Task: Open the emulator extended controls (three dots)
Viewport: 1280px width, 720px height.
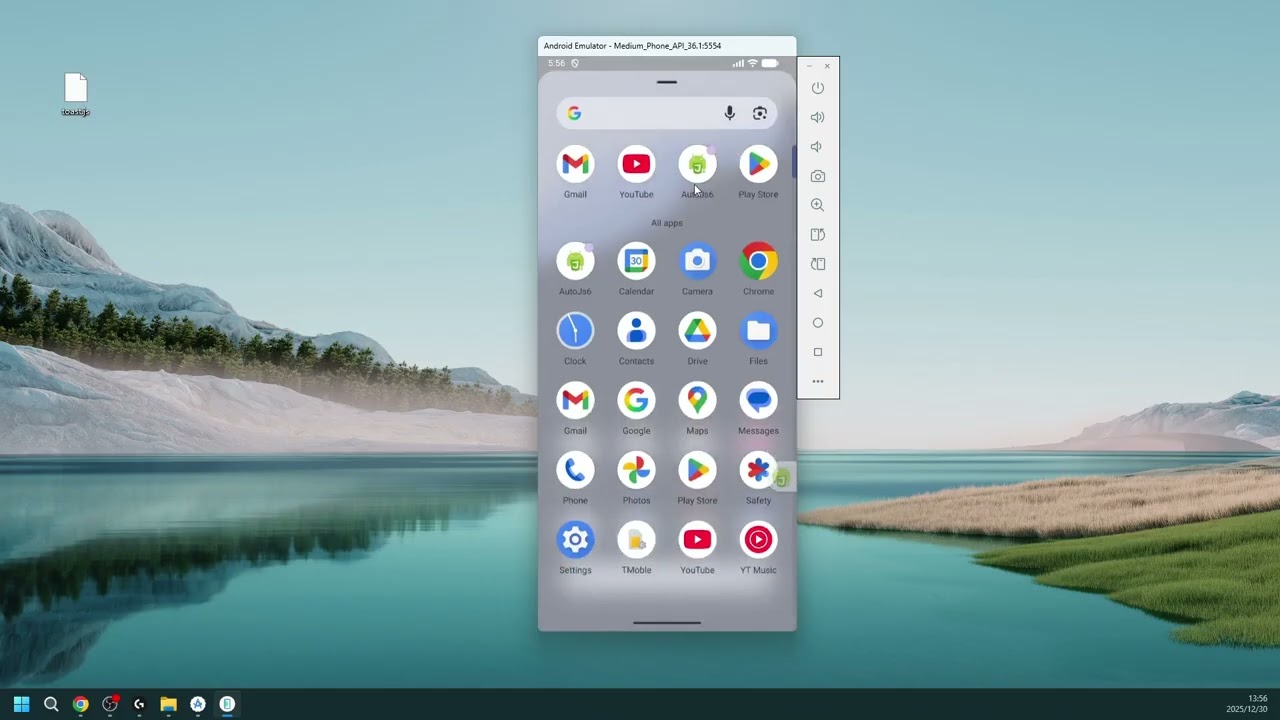Action: coord(817,381)
